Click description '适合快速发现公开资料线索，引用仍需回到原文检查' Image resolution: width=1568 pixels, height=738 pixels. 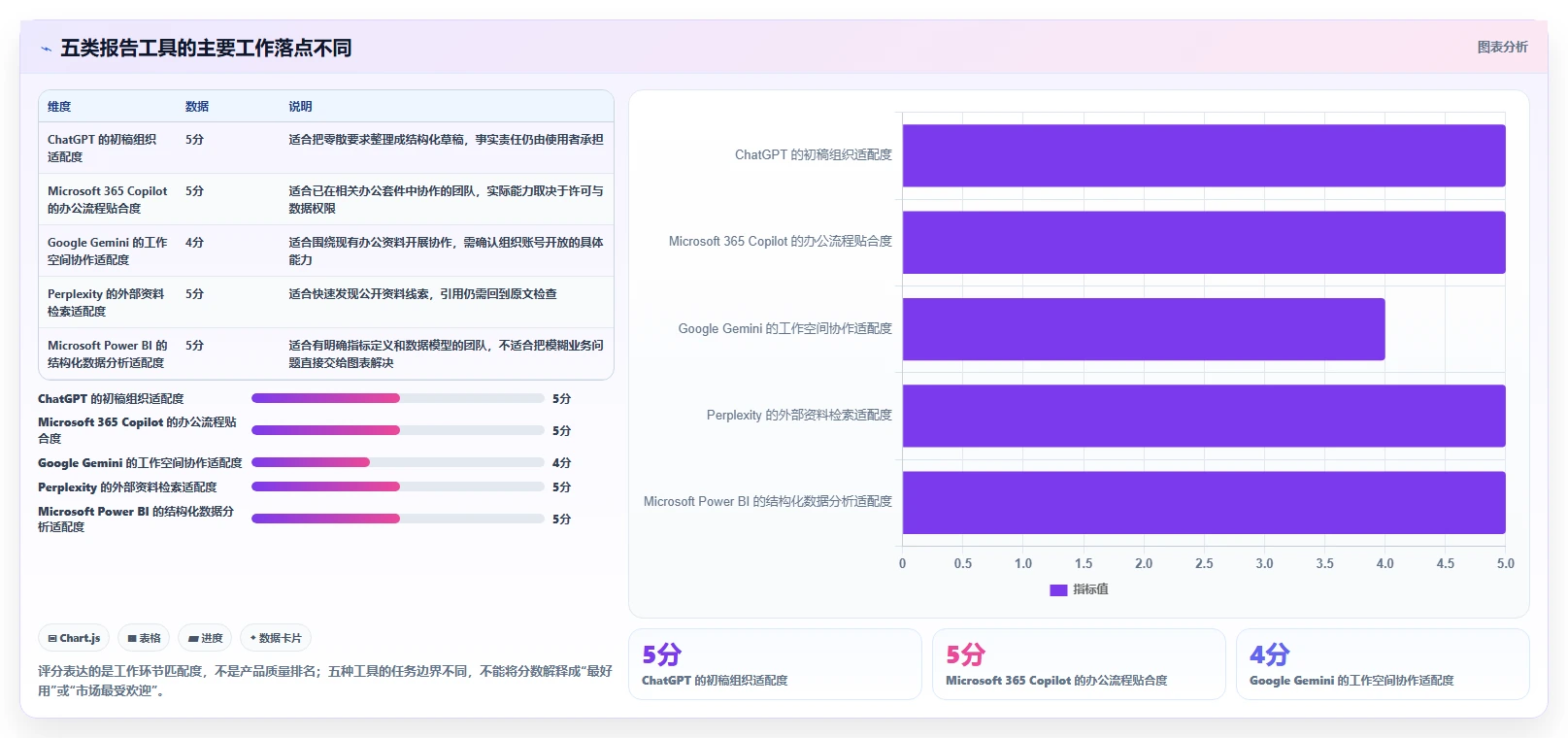pos(422,294)
